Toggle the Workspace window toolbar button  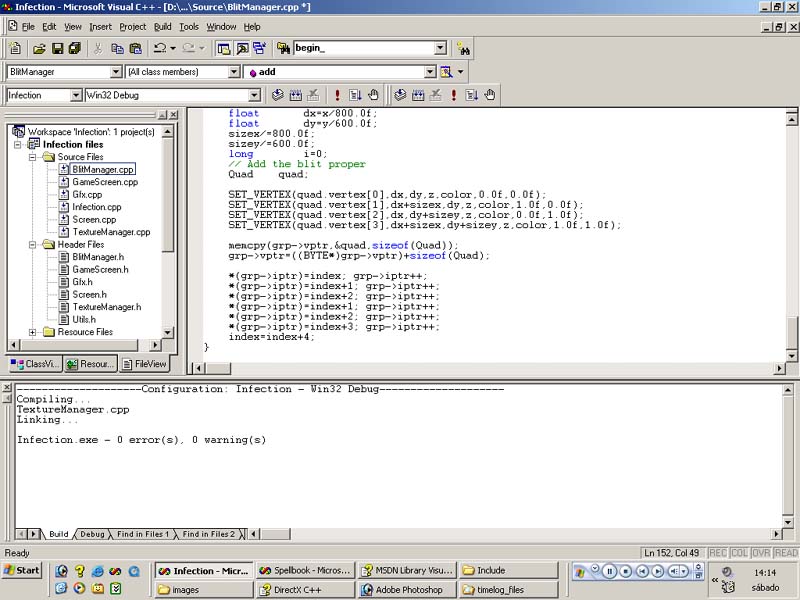click(223, 48)
